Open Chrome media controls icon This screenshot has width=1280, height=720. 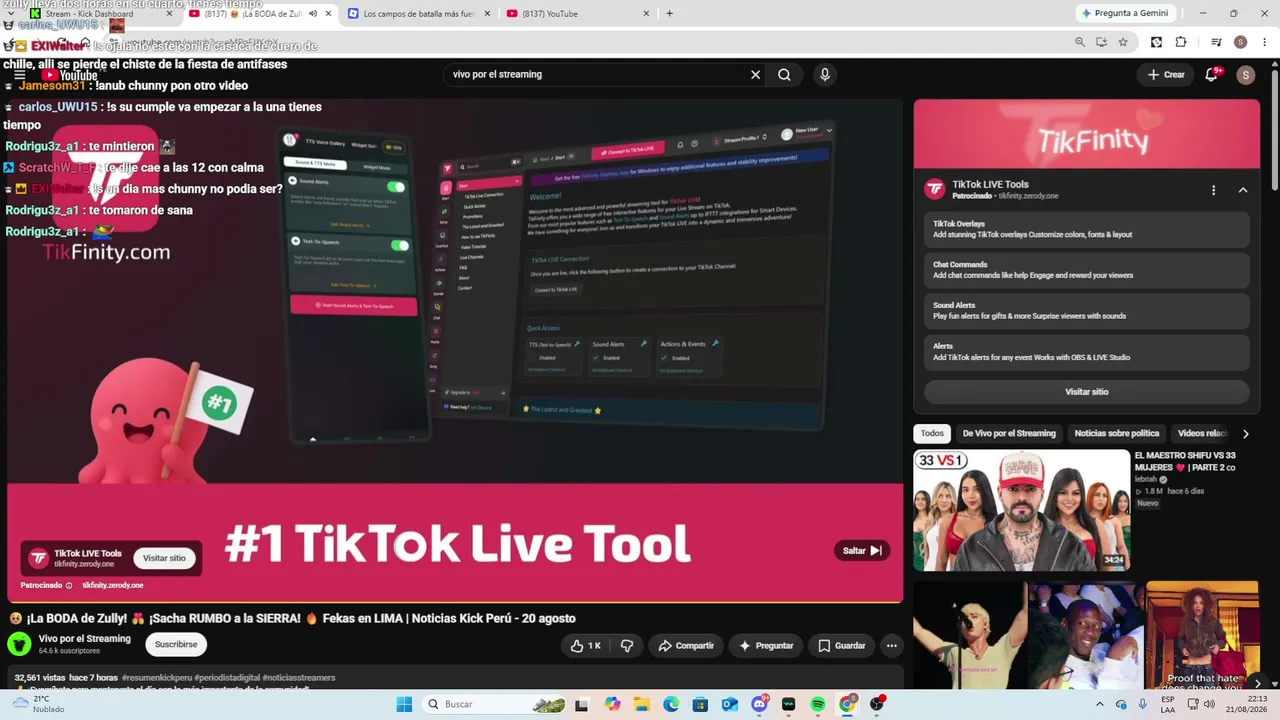pos(1216,42)
